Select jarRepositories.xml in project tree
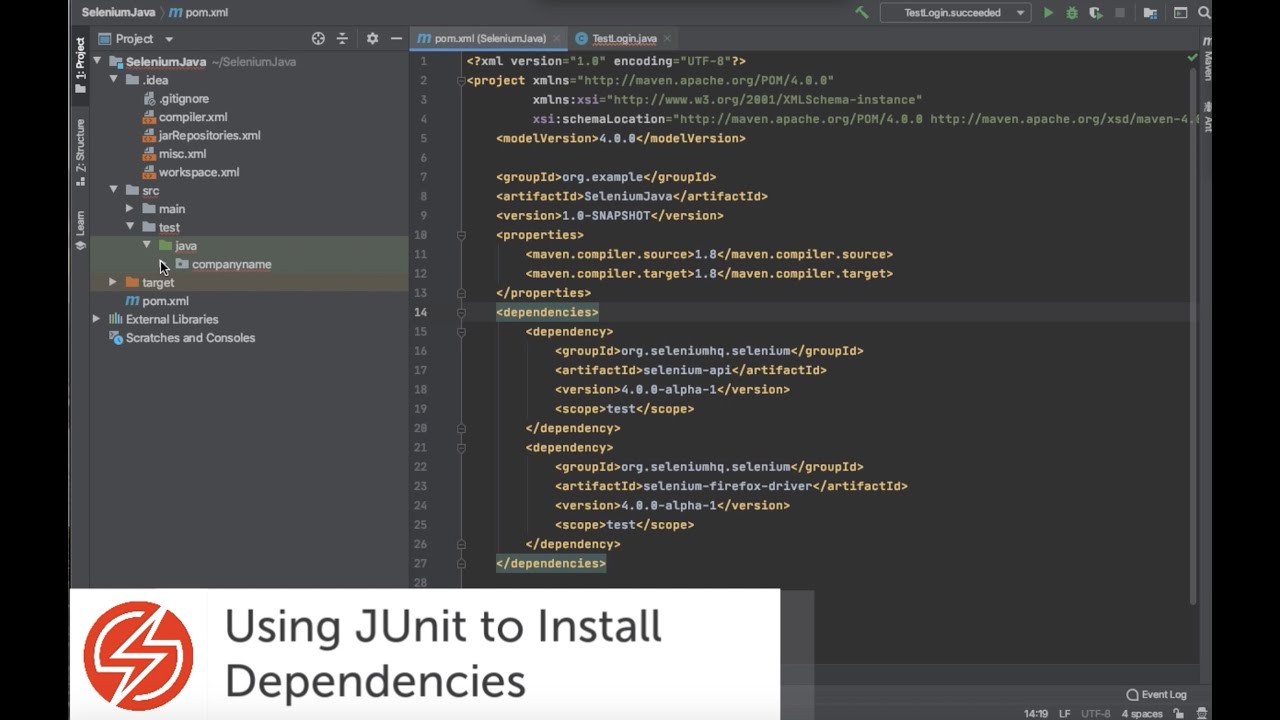 pos(209,135)
